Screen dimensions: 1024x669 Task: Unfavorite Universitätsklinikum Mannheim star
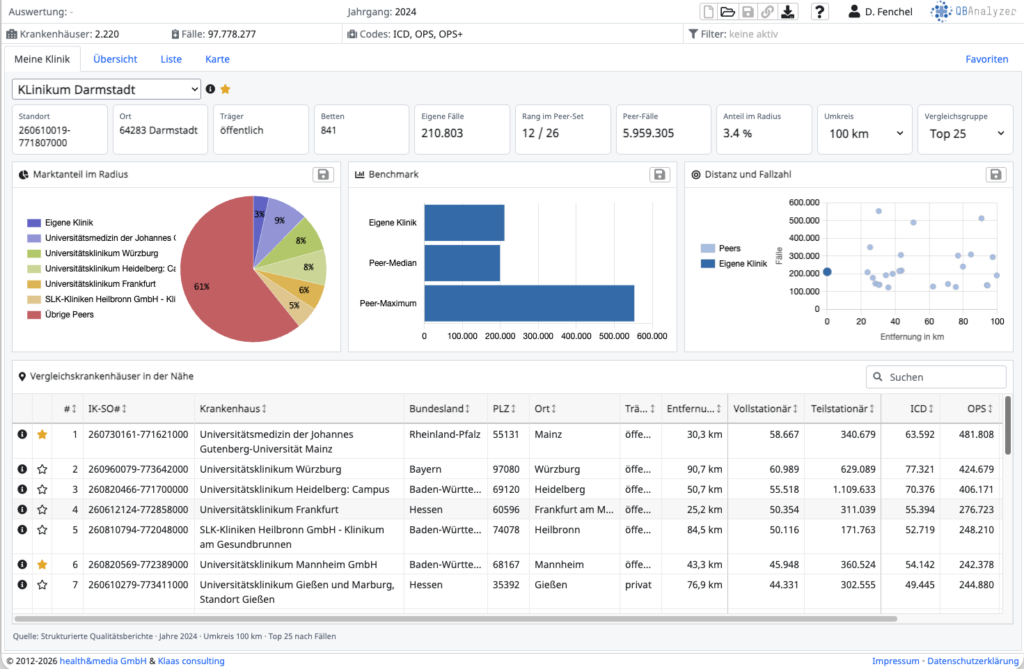click(42, 564)
